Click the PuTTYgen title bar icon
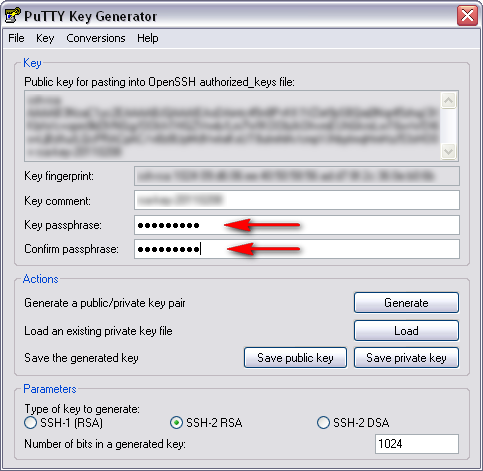The width and height of the screenshot is (483, 471). (x=13, y=15)
